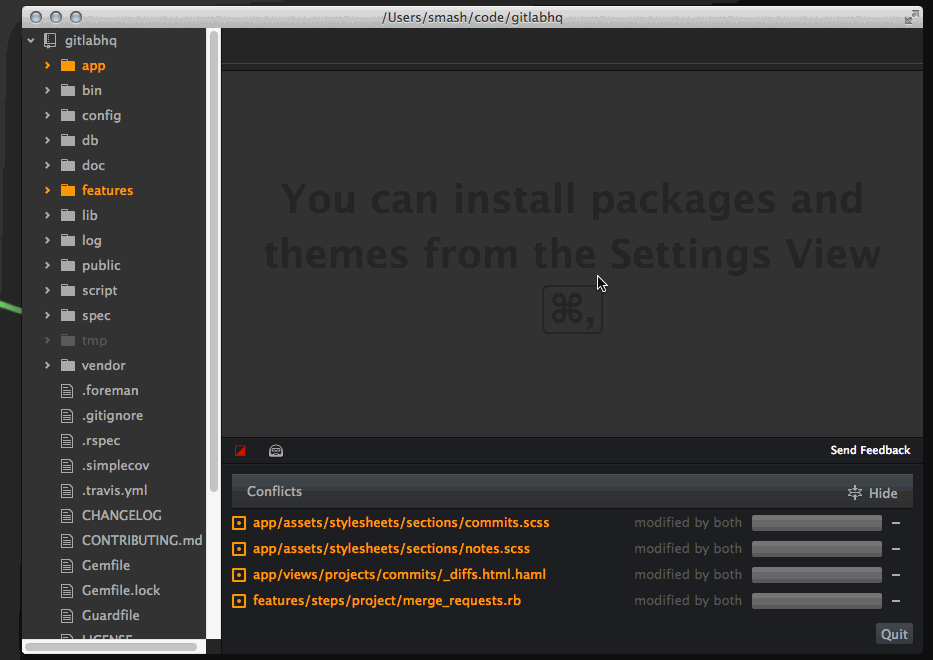Expand the config folder chevron
This screenshot has width=933, height=660.
click(47, 116)
